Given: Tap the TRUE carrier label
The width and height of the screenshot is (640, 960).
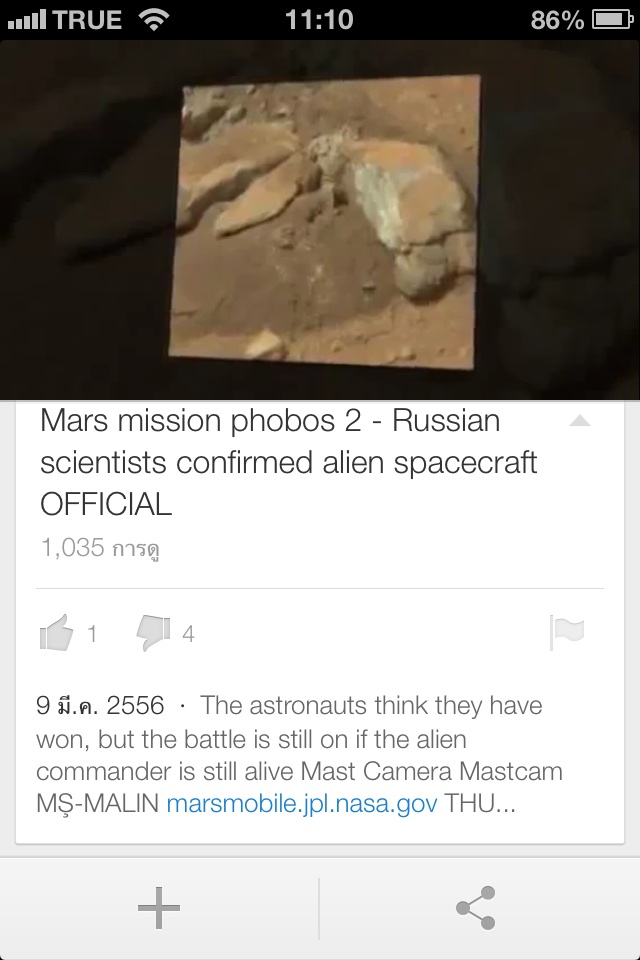Looking at the screenshot, I should point(88,20).
